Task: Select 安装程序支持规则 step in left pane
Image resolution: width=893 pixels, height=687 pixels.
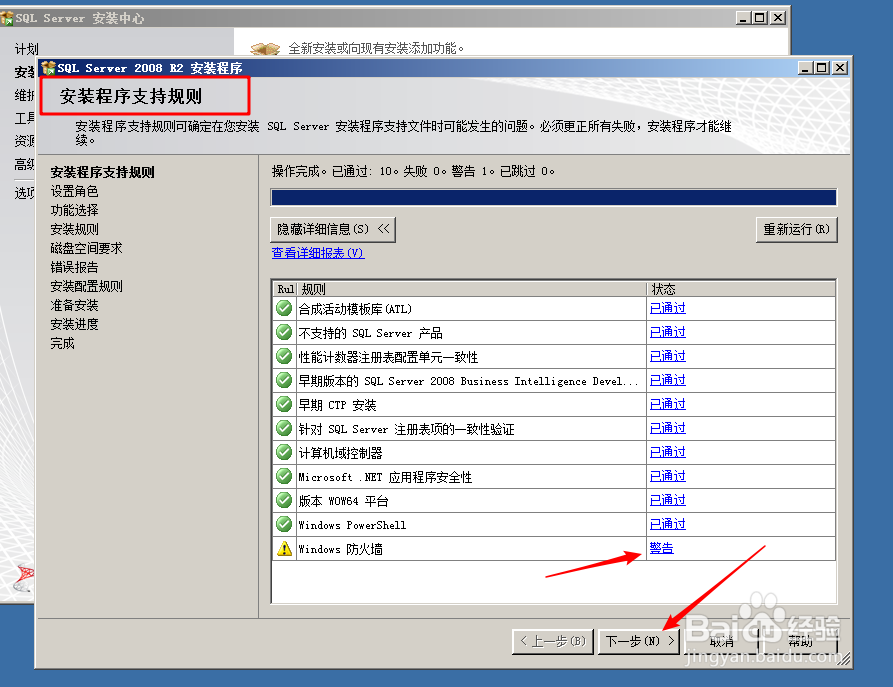Action: 103,172
